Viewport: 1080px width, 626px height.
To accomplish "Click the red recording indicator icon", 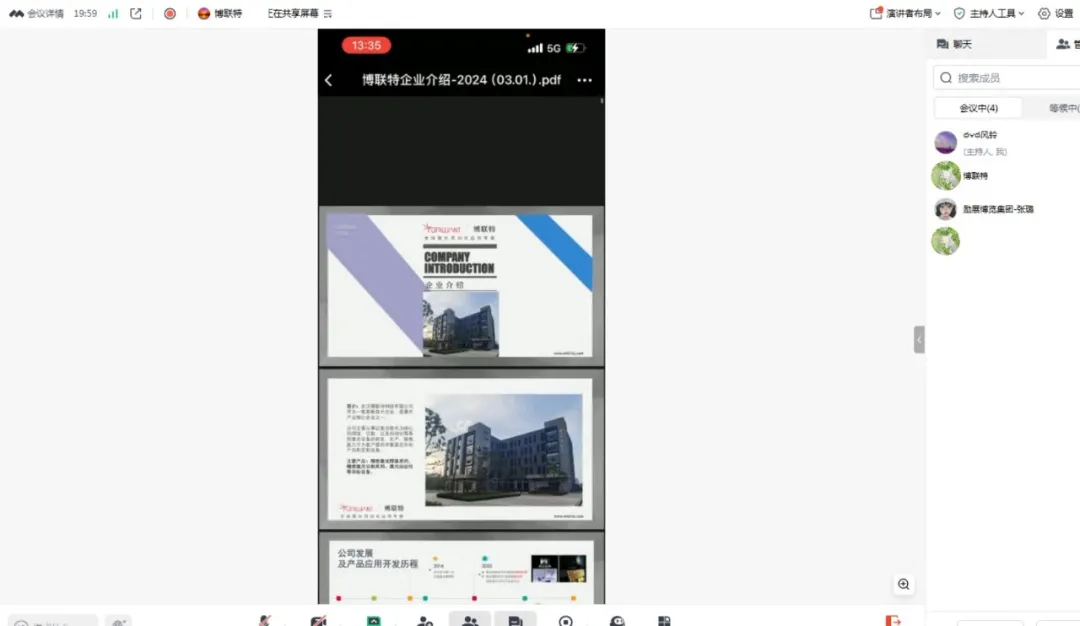I will [169, 13].
